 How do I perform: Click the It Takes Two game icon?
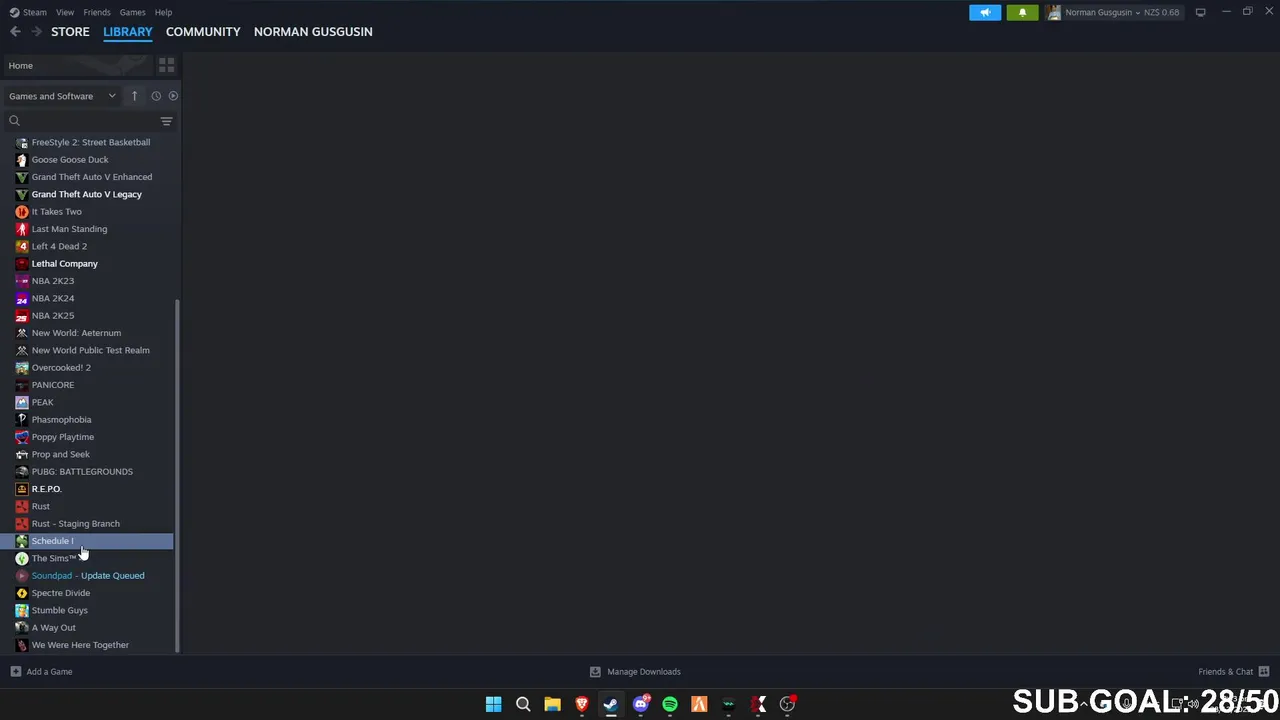click(22, 212)
